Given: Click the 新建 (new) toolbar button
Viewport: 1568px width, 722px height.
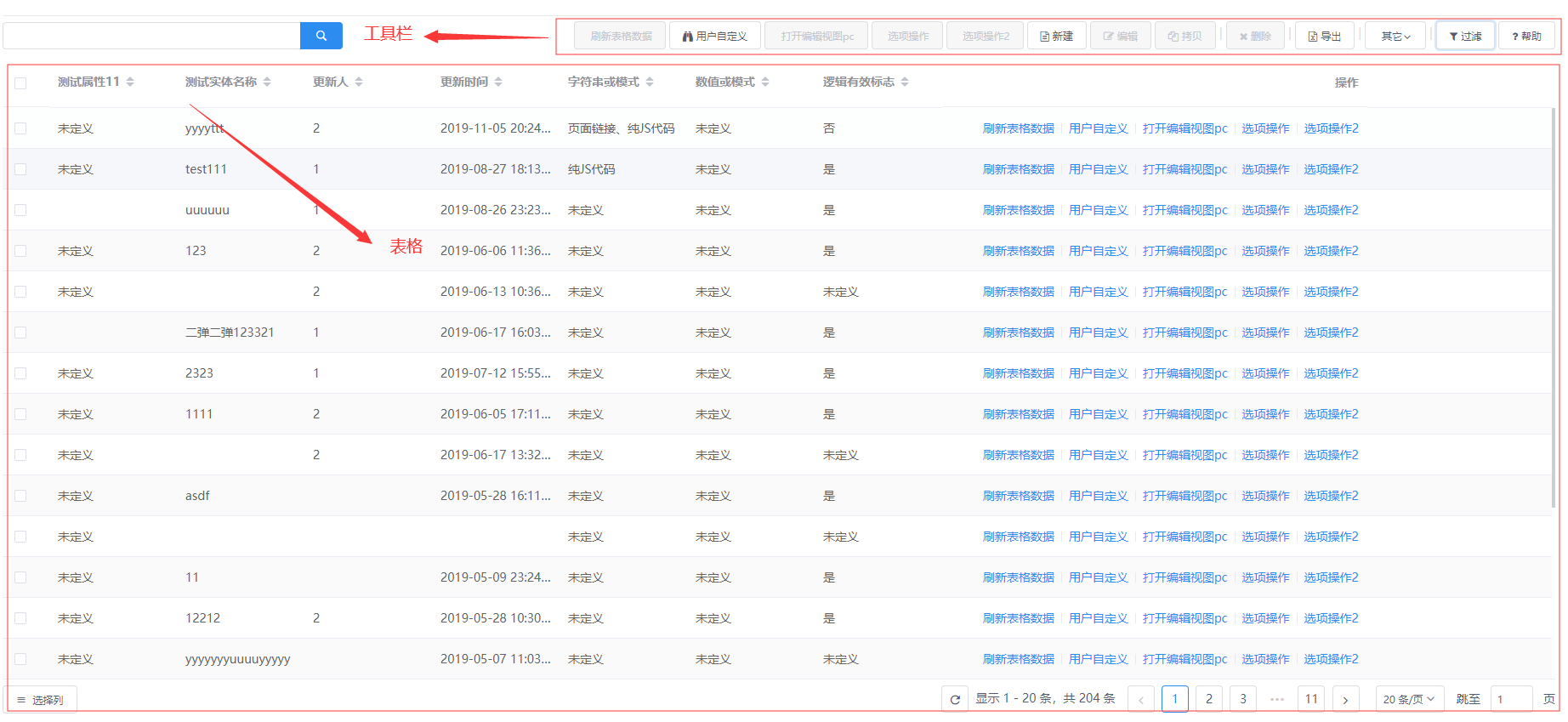Looking at the screenshot, I should 1056,36.
